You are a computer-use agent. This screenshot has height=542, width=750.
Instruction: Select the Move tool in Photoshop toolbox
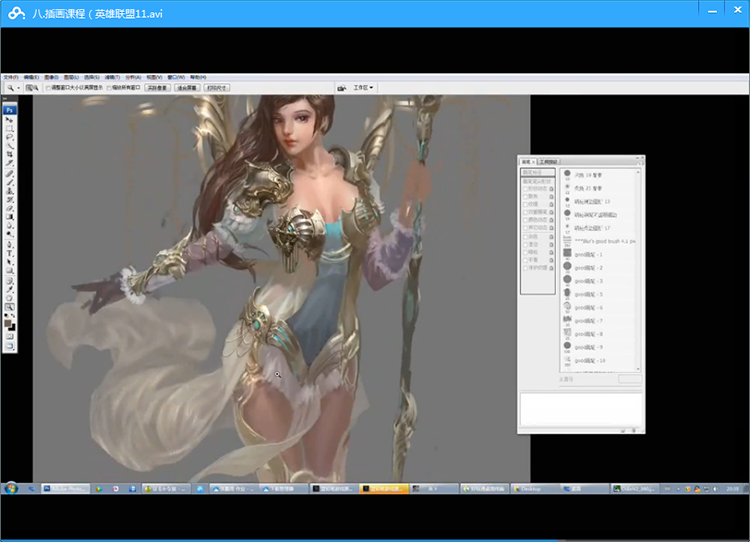10,120
